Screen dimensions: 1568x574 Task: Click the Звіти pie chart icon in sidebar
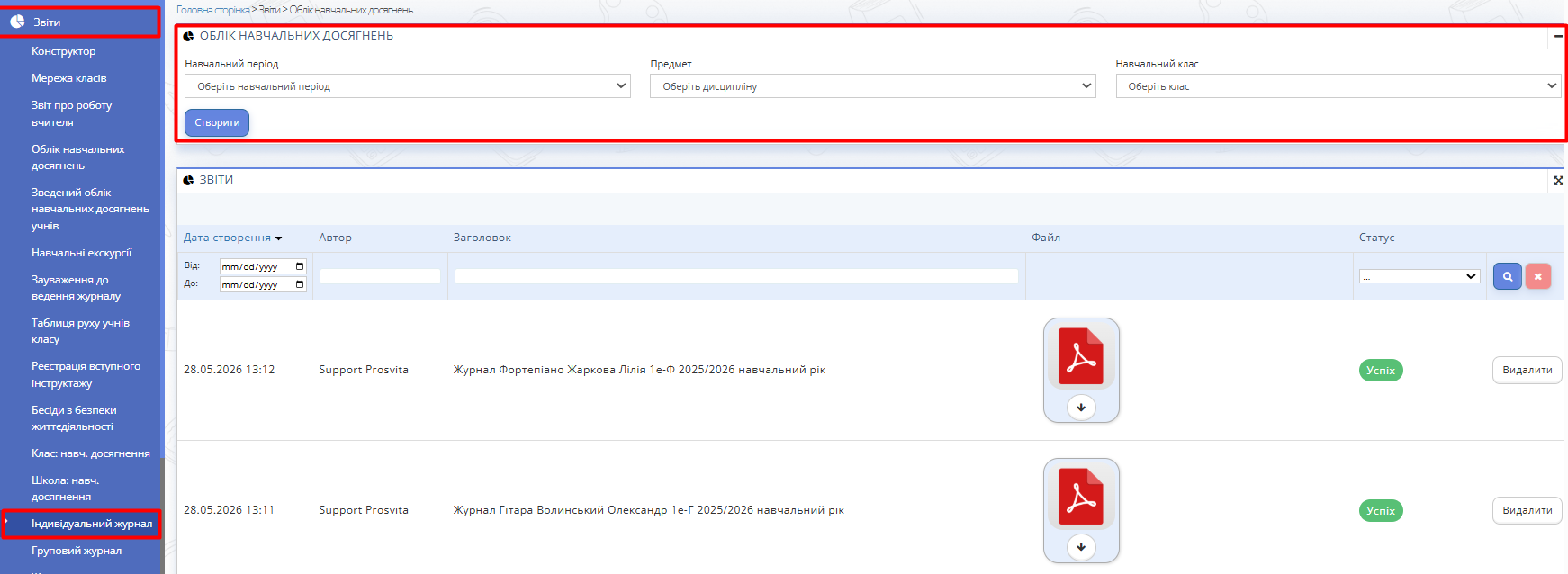tap(17, 22)
